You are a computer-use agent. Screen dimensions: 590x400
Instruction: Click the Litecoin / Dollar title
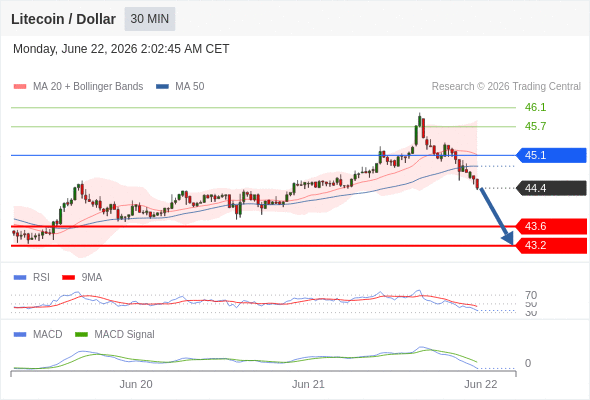pos(63,19)
